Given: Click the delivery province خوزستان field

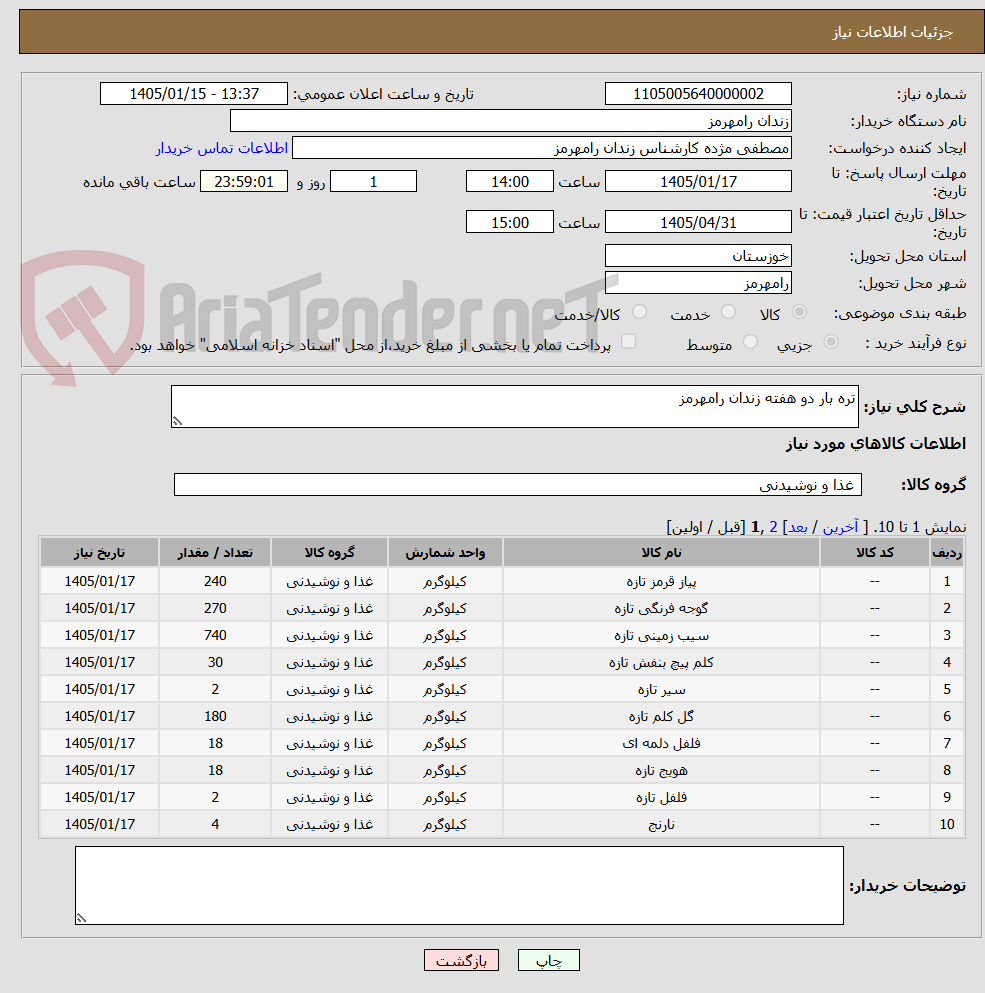Looking at the screenshot, I should point(698,256).
